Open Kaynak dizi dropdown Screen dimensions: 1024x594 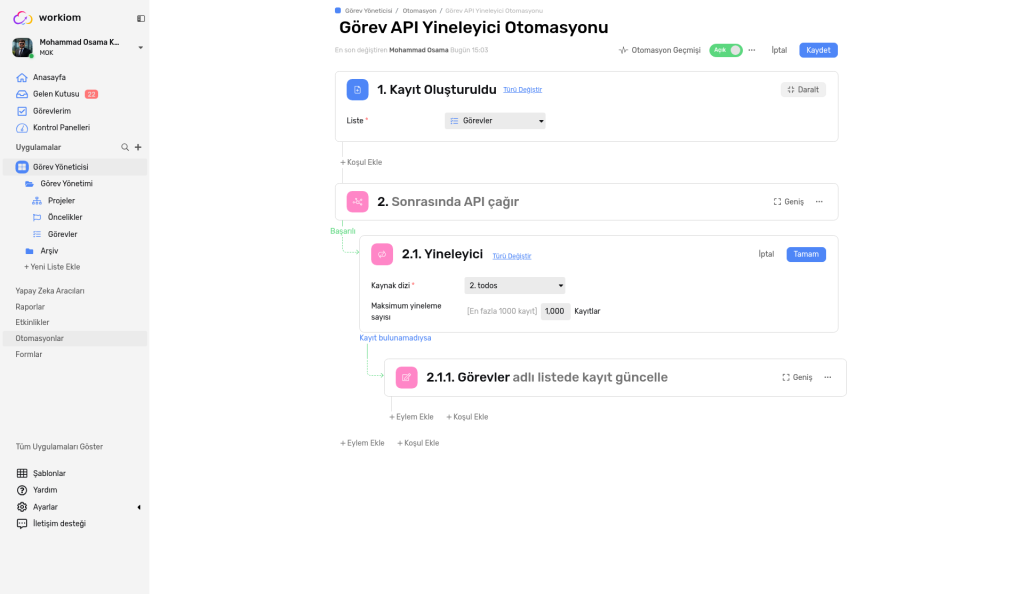[515, 285]
